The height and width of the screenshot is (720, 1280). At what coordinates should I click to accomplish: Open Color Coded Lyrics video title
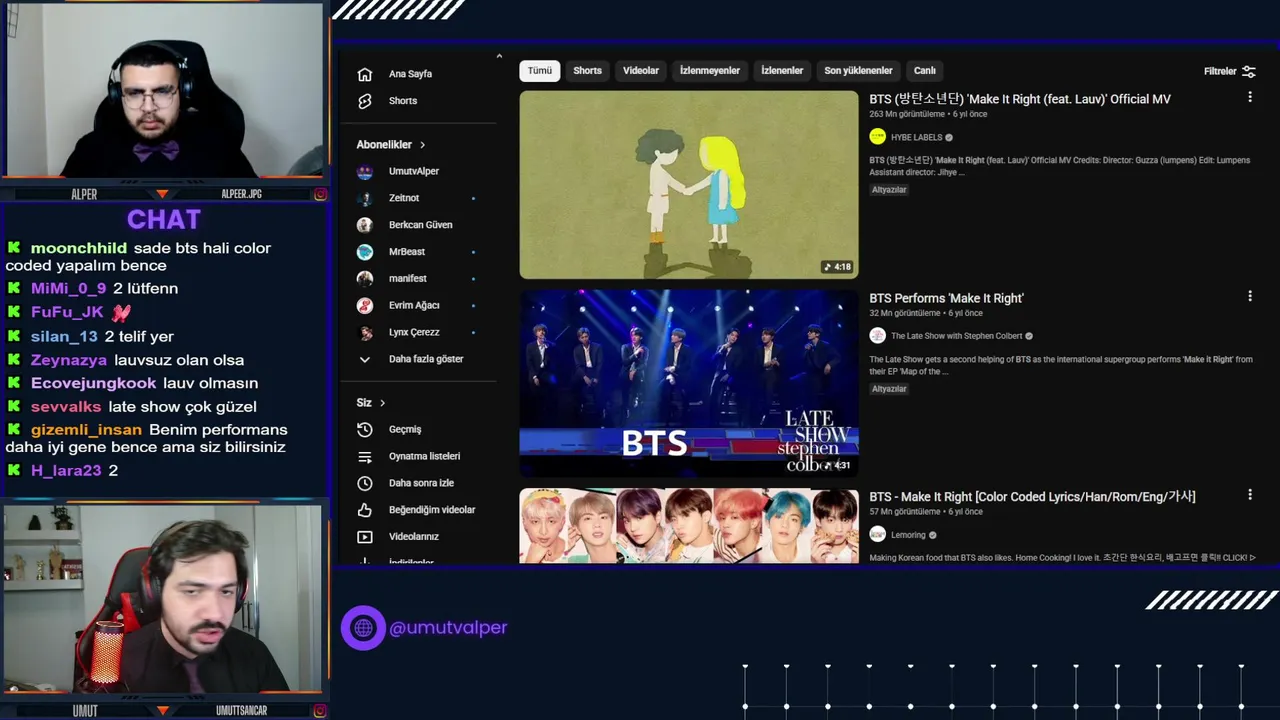1032,497
